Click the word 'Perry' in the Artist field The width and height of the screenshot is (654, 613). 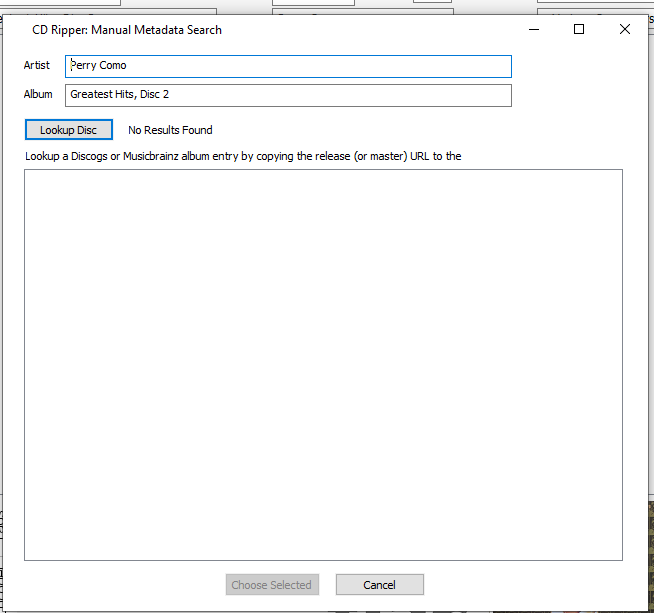[84, 66]
